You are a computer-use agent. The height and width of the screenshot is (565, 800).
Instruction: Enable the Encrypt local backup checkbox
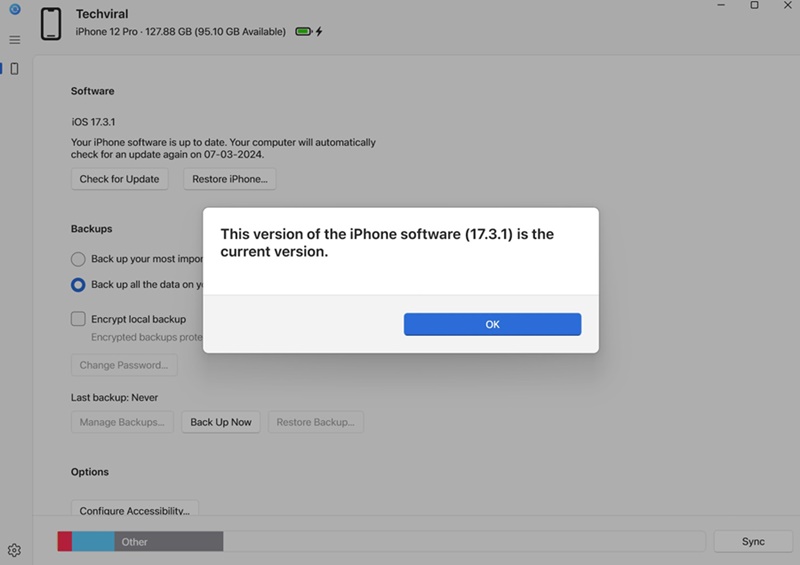[78, 319]
